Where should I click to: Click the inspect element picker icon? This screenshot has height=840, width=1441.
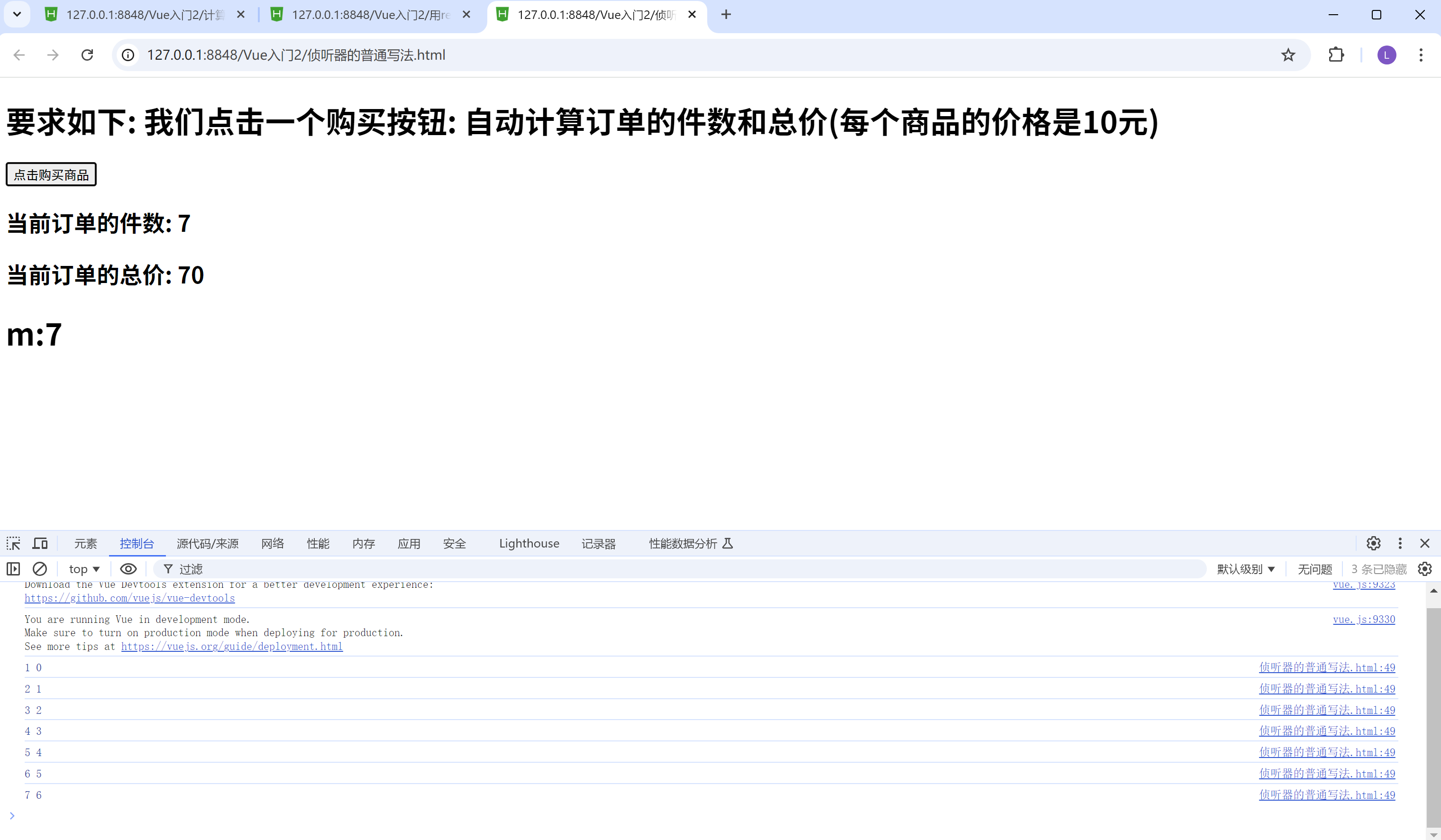click(13, 543)
